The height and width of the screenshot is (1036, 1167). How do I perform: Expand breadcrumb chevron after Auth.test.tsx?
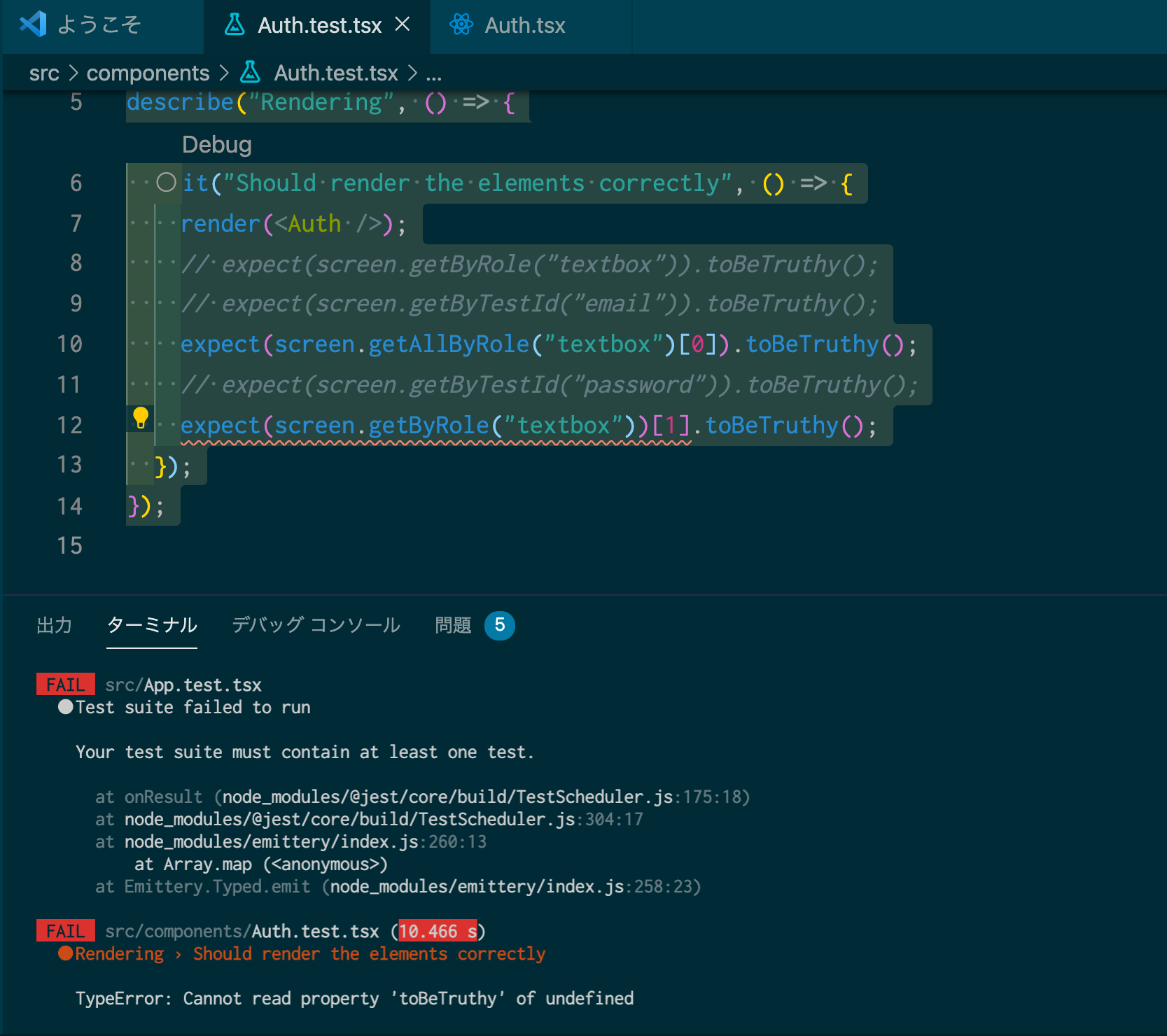point(412,73)
